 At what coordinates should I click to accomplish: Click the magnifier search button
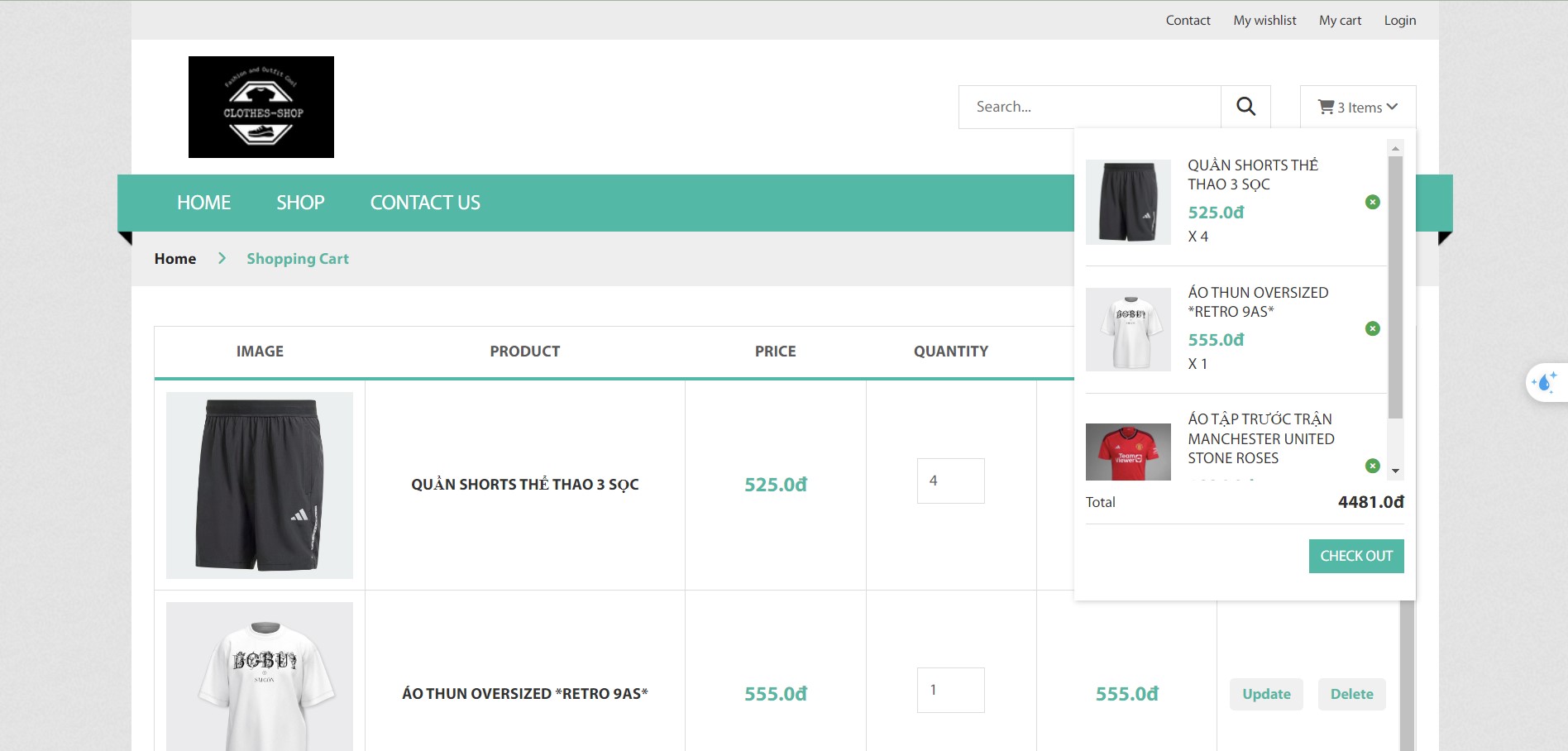1245,107
